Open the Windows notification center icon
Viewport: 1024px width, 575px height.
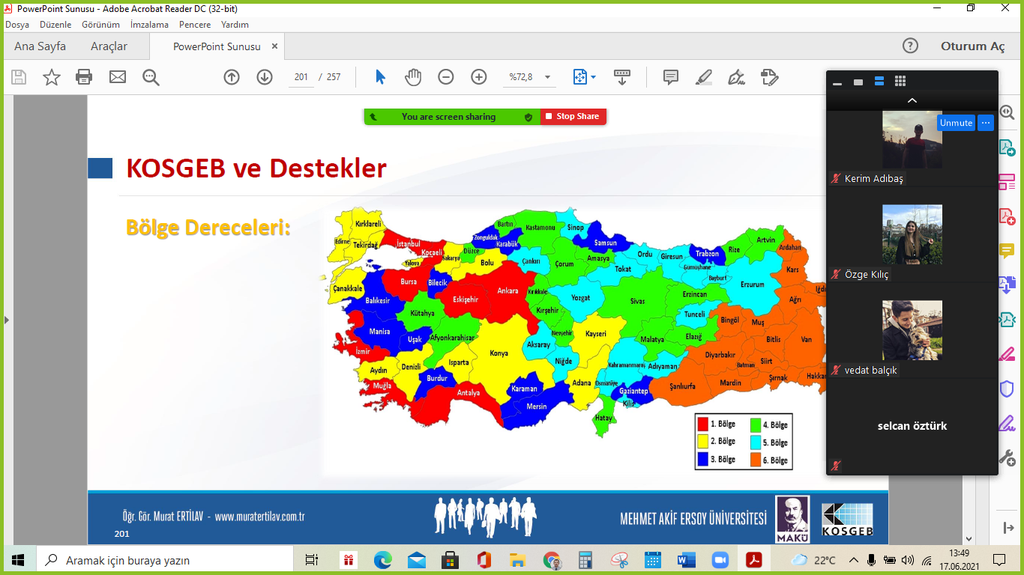point(999,560)
